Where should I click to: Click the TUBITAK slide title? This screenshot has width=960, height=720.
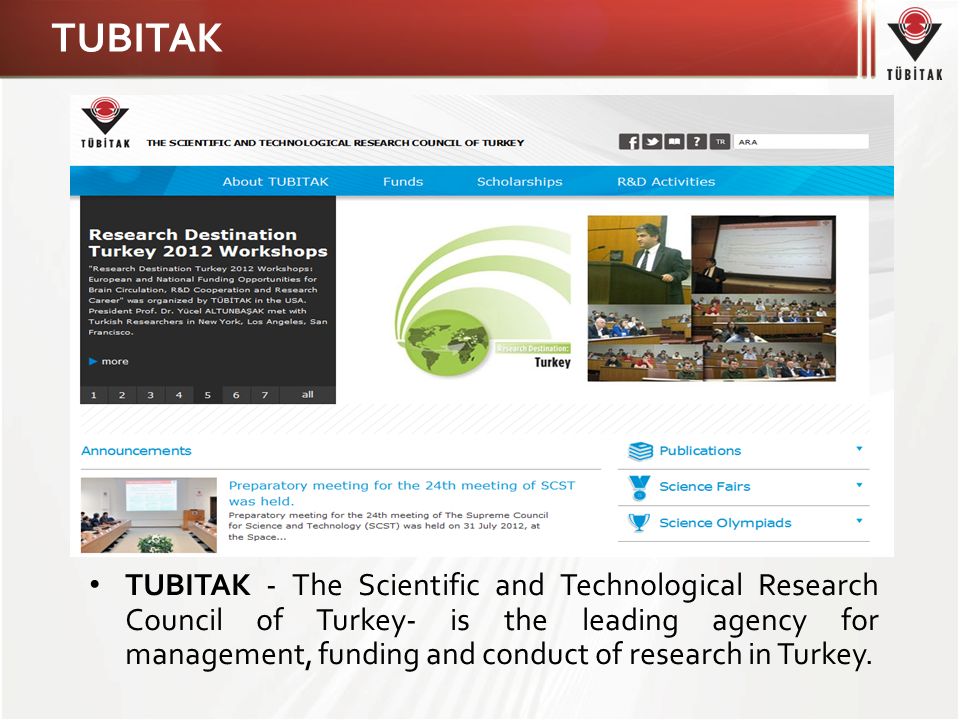tap(137, 38)
